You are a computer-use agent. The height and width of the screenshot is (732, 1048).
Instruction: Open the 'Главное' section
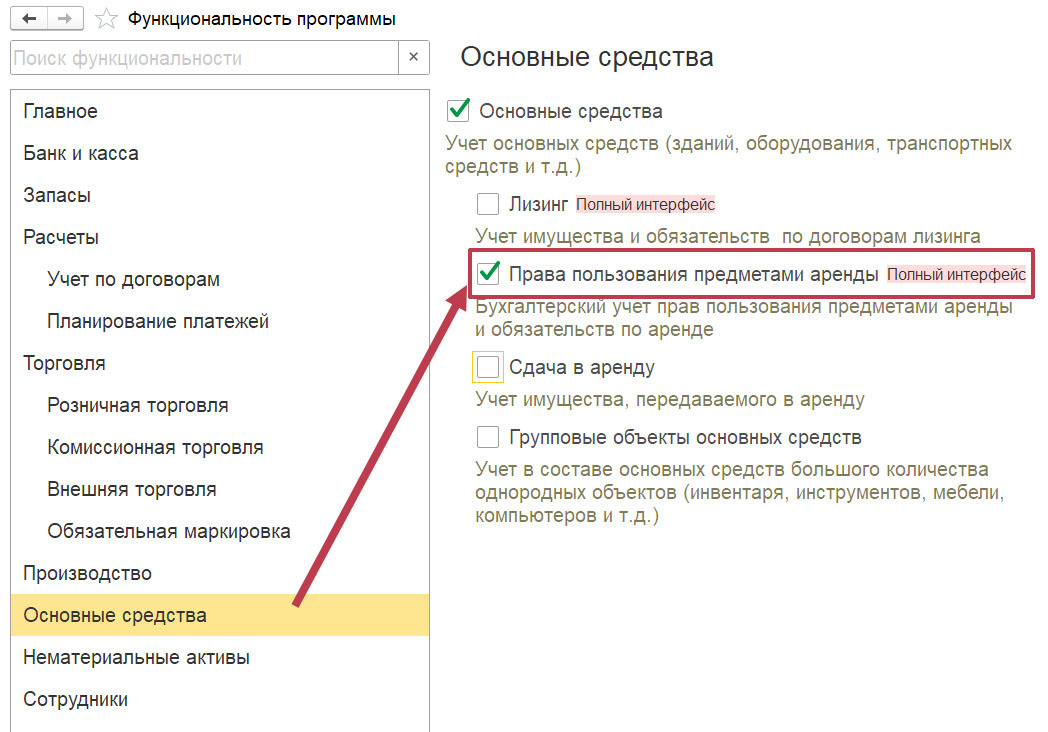[220, 111]
